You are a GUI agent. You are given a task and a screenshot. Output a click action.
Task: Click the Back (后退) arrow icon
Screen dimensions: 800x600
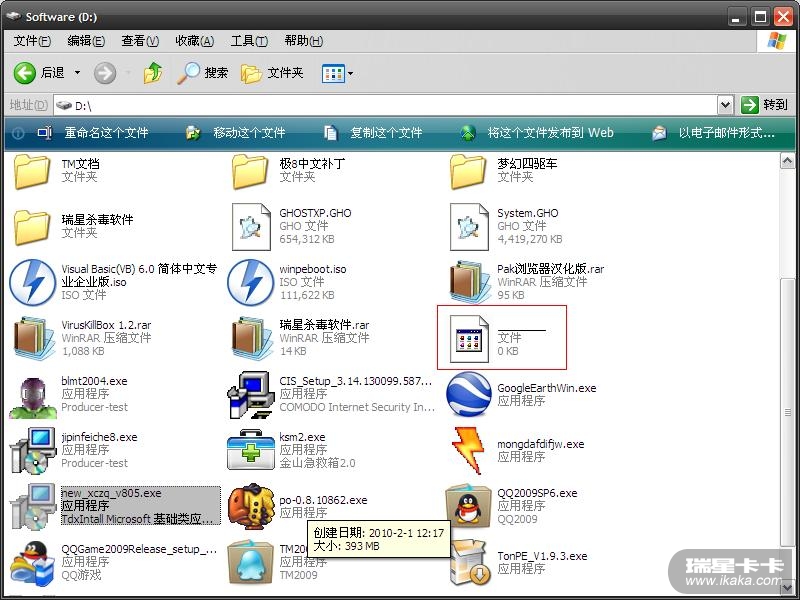pos(24,73)
